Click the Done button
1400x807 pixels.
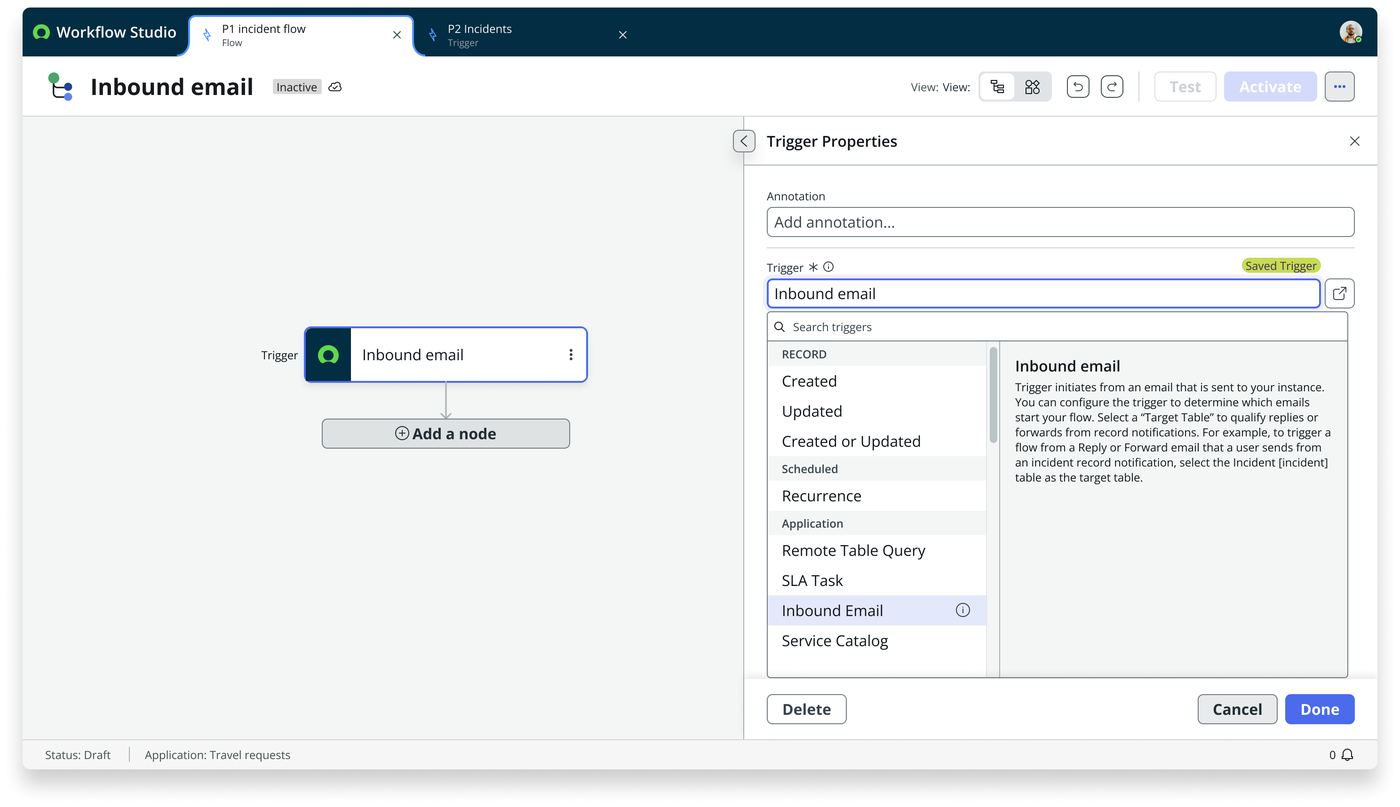coord(1319,709)
